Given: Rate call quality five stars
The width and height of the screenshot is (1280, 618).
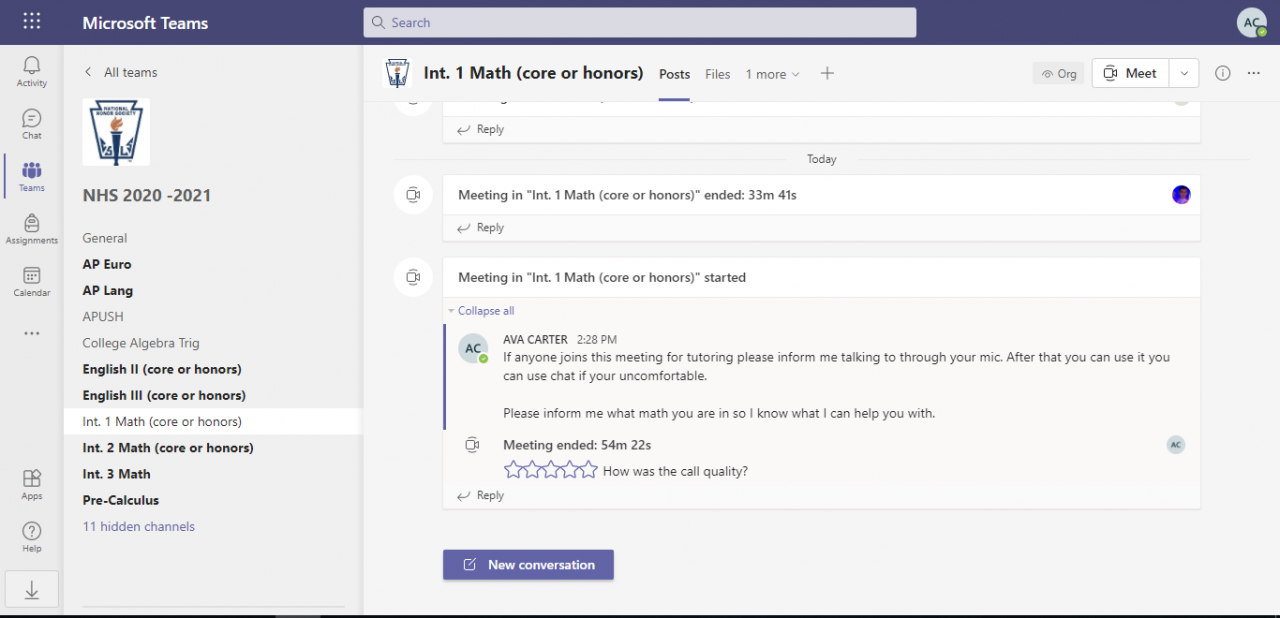Looking at the screenshot, I should point(589,470).
